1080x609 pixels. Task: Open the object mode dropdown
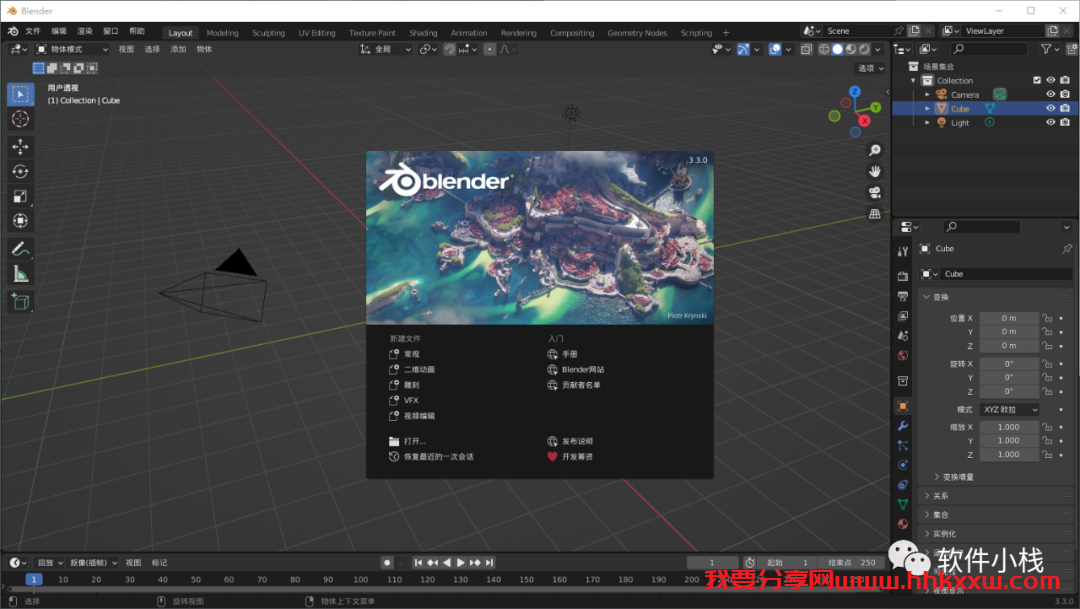point(72,50)
